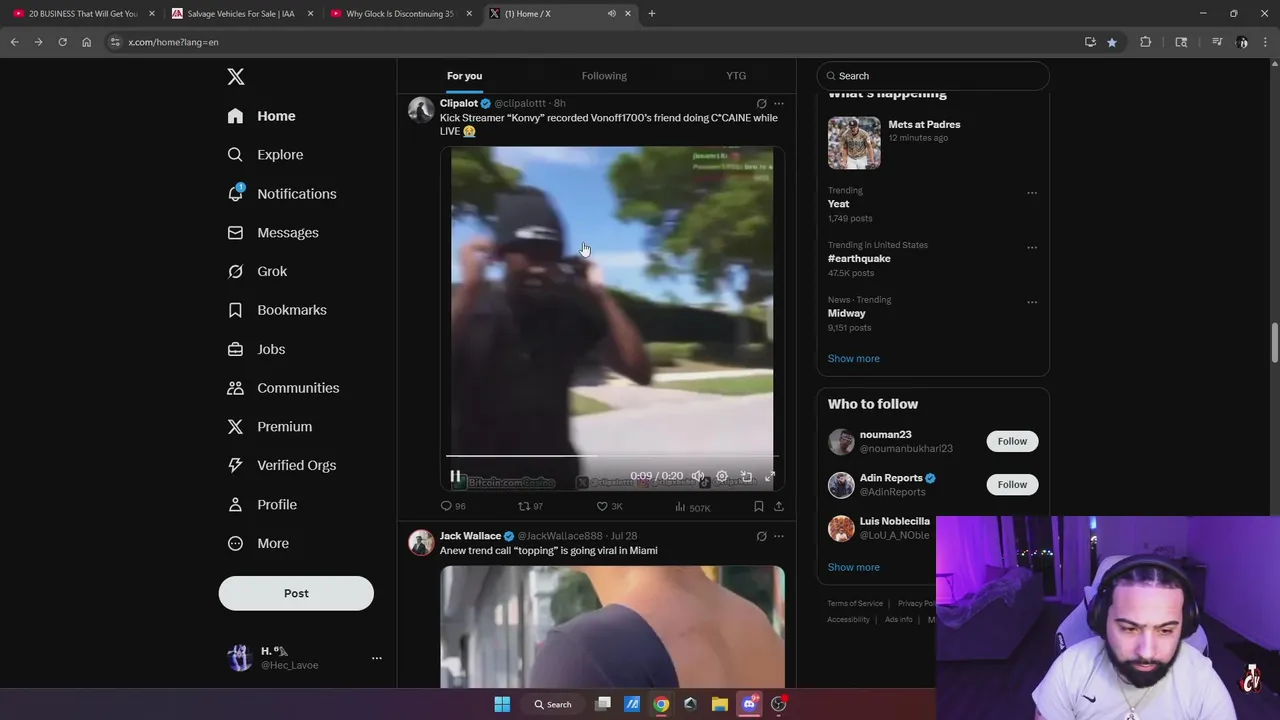1280x720 pixels.
Task: Open Windows Start menu
Action: [502, 704]
